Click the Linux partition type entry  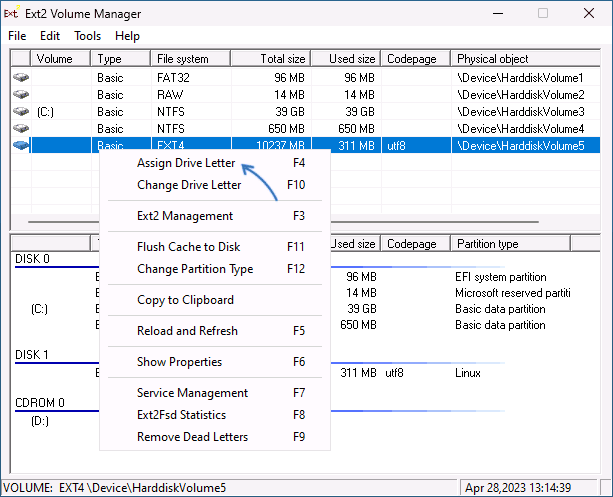468,373
